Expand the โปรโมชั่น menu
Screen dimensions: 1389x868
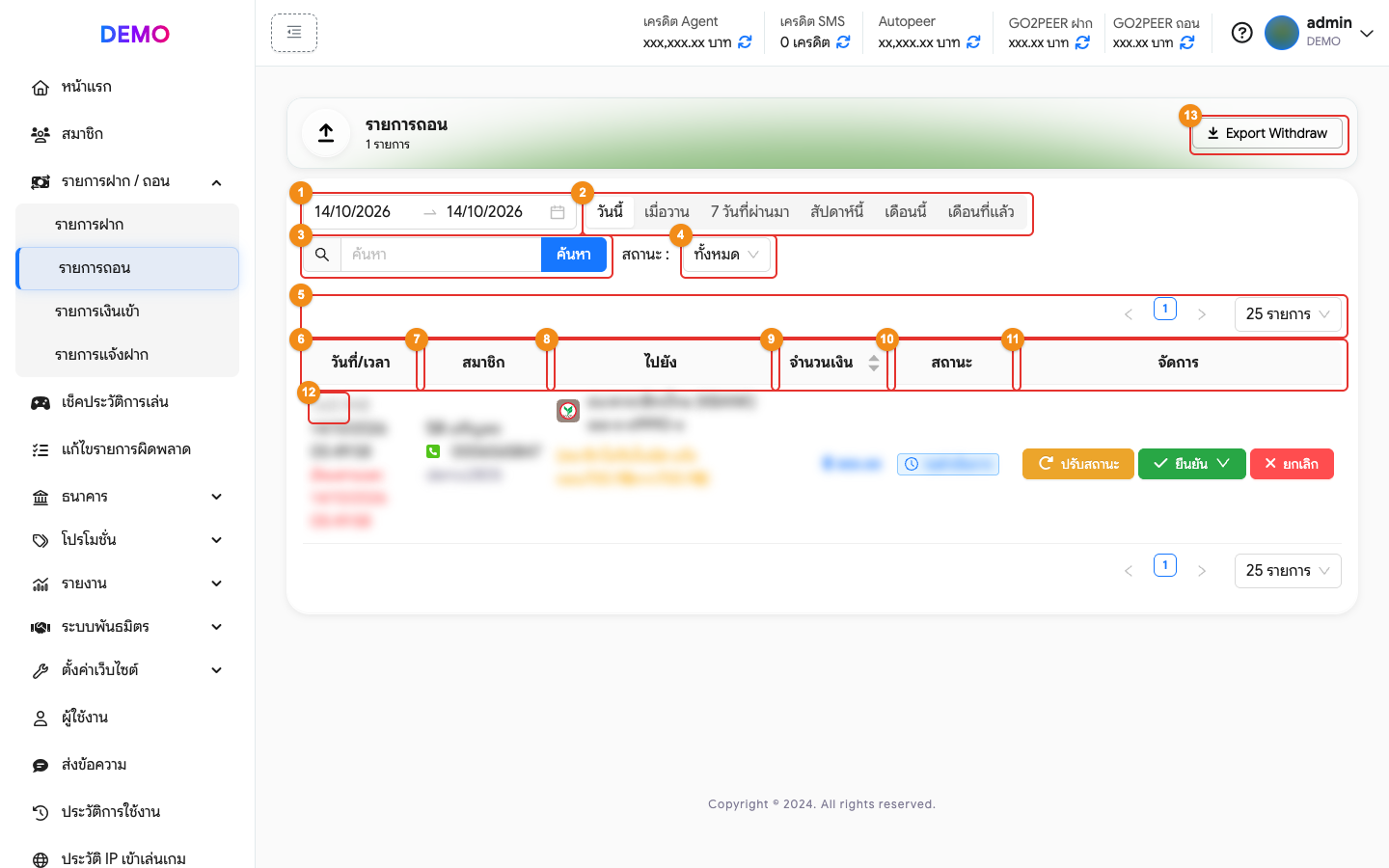(216, 540)
